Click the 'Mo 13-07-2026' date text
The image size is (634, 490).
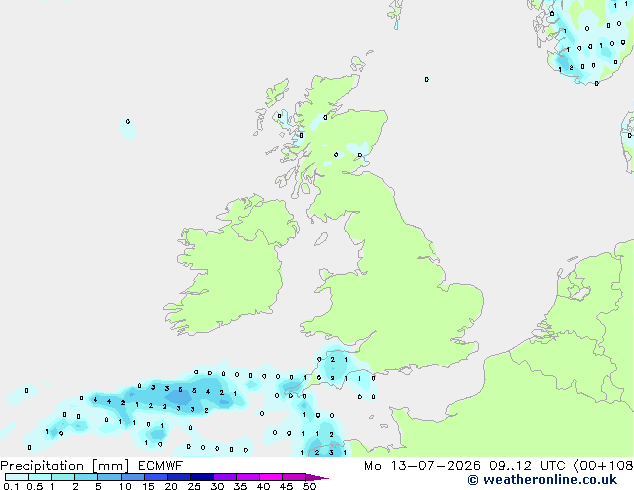[x=422, y=466]
